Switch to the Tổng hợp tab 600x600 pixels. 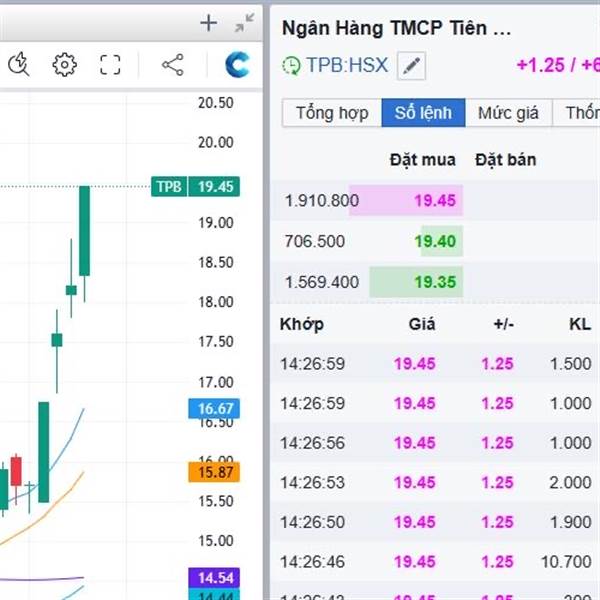tap(332, 113)
